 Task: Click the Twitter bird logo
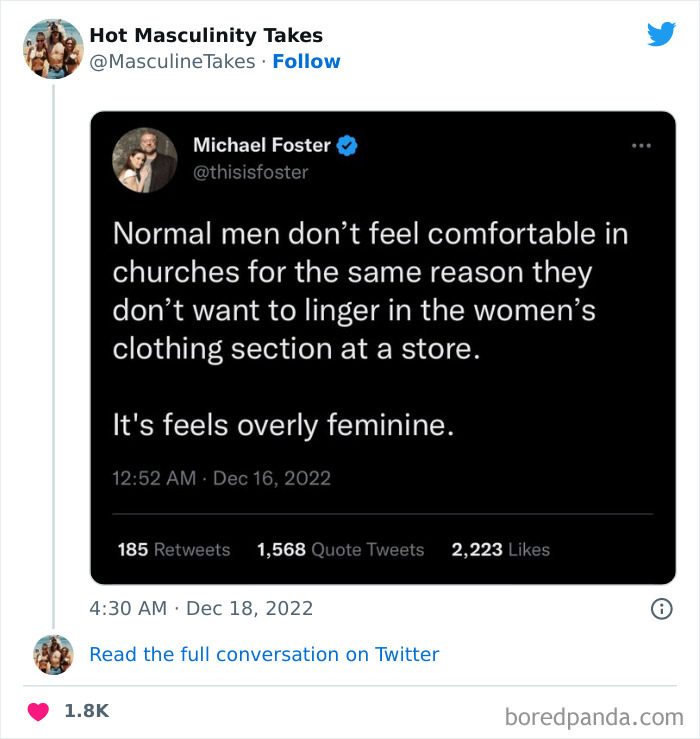[x=661, y=34]
